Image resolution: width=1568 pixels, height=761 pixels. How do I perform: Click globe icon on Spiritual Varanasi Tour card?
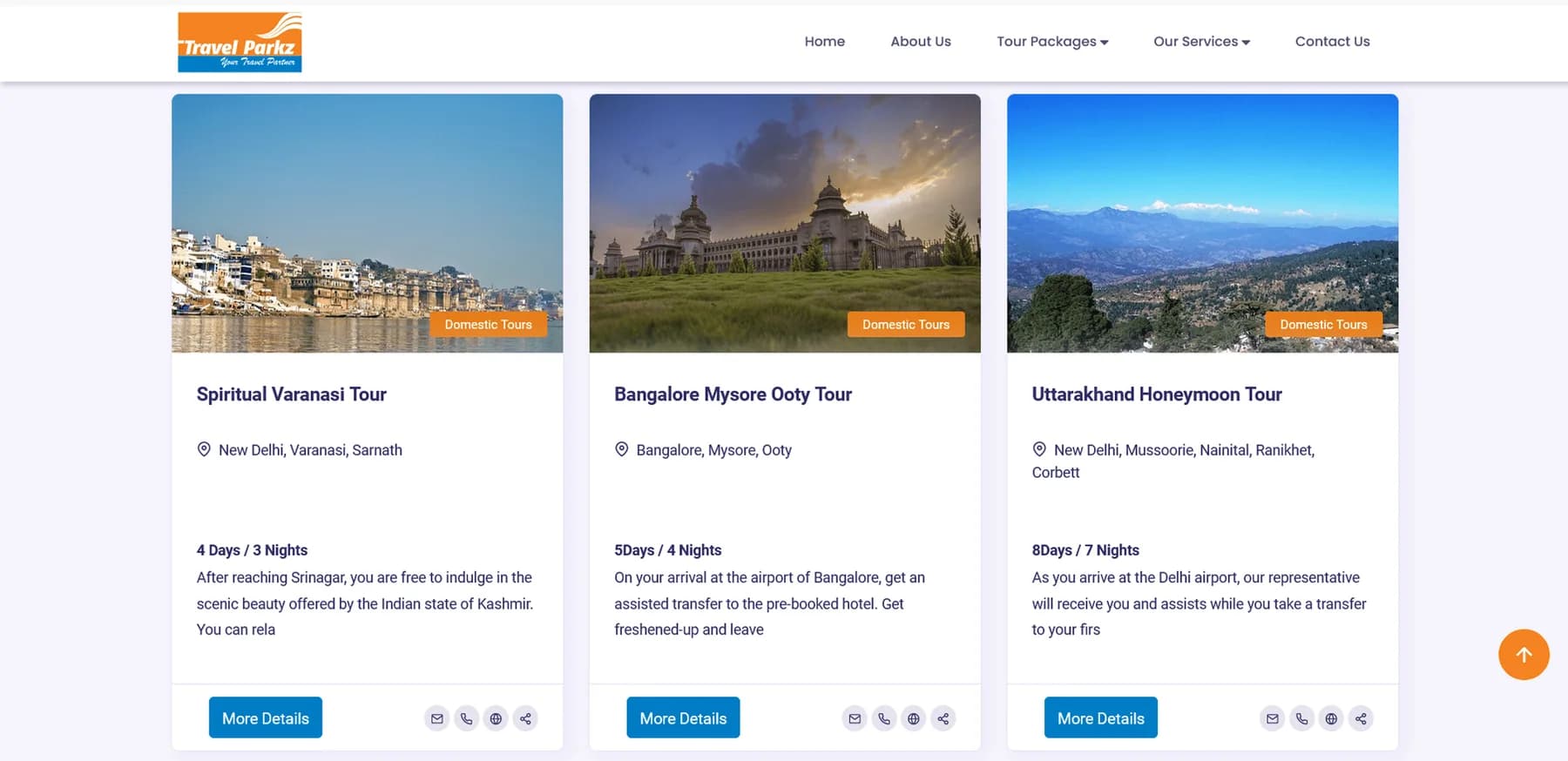coord(496,718)
